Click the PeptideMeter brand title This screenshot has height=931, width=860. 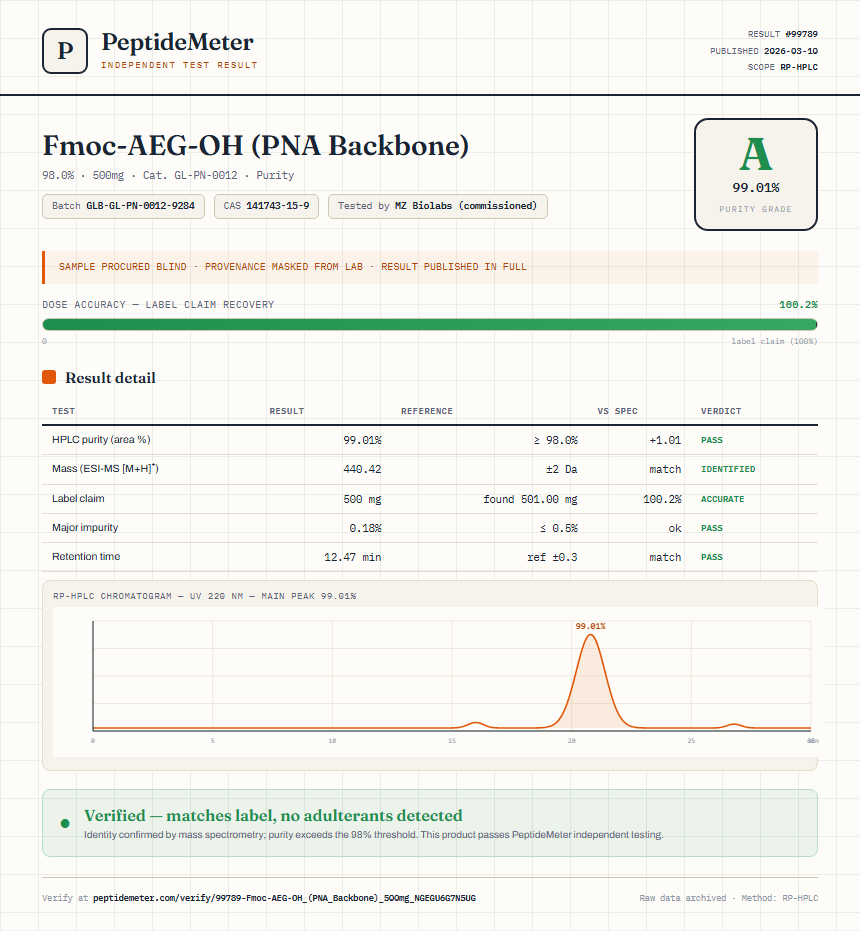178,43
